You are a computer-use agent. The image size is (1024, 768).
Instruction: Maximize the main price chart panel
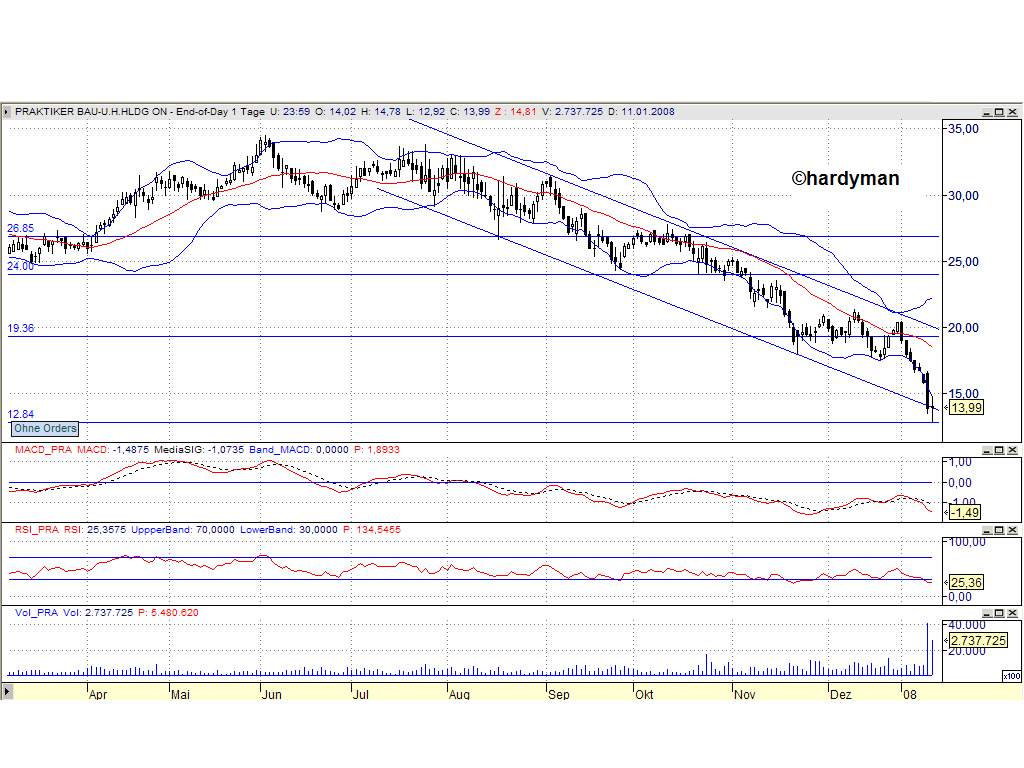tap(1000, 111)
